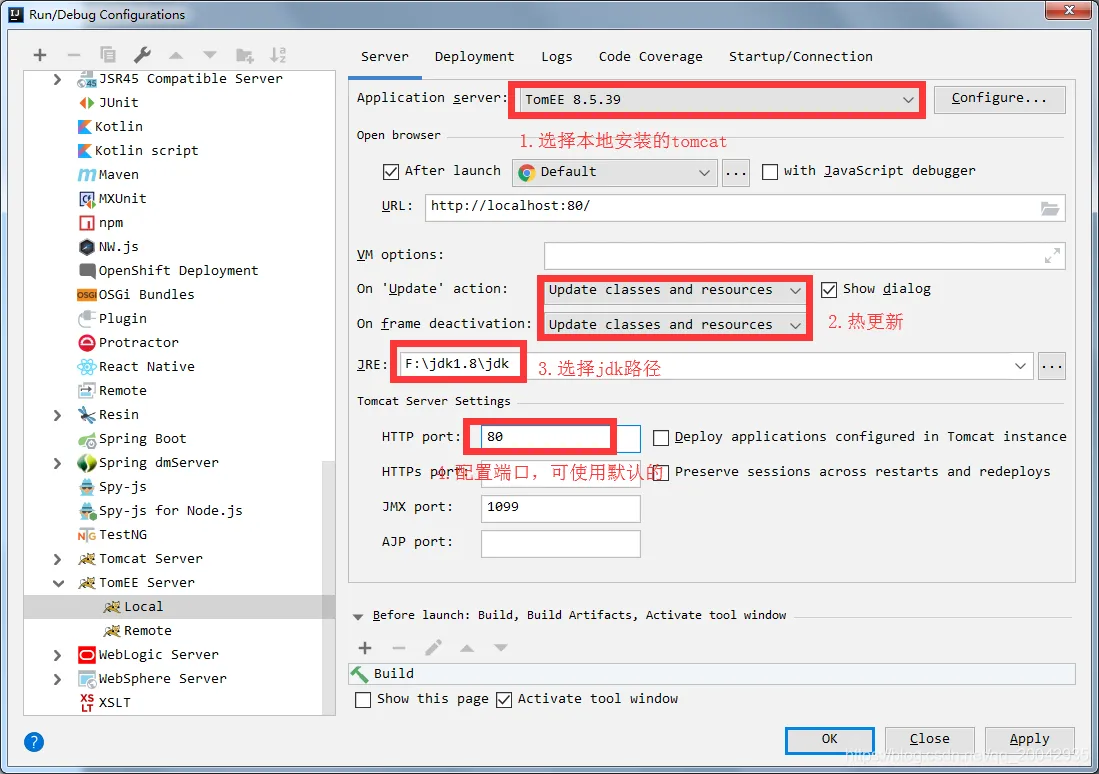Click the Configure... button

tap(999, 99)
